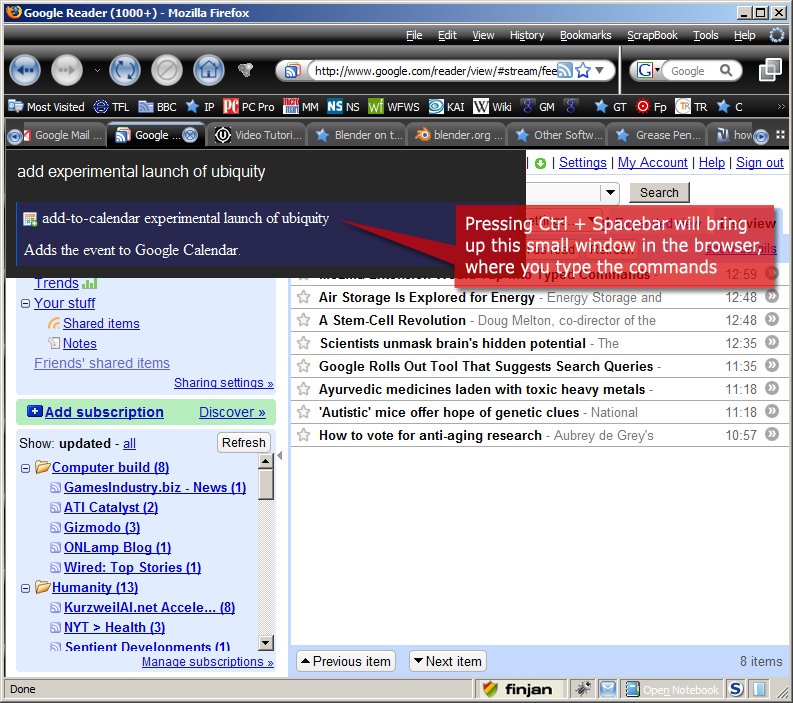Collapse the sidebar with the arrow handle
The height and width of the screenshot is (703, 793).
click(x=280, y=456)
